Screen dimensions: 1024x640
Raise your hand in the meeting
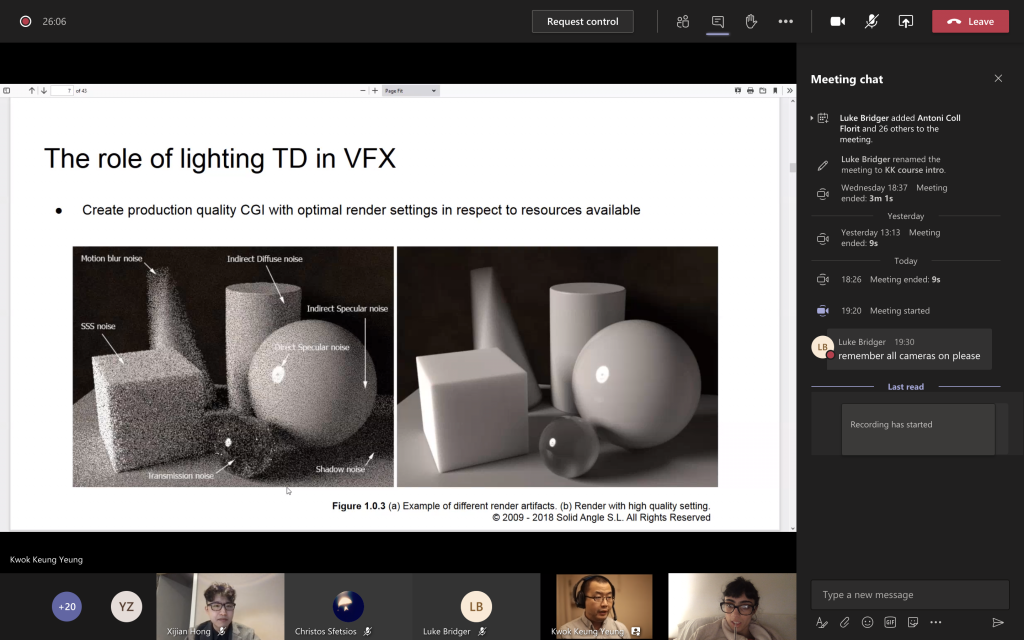click(751, 21)
